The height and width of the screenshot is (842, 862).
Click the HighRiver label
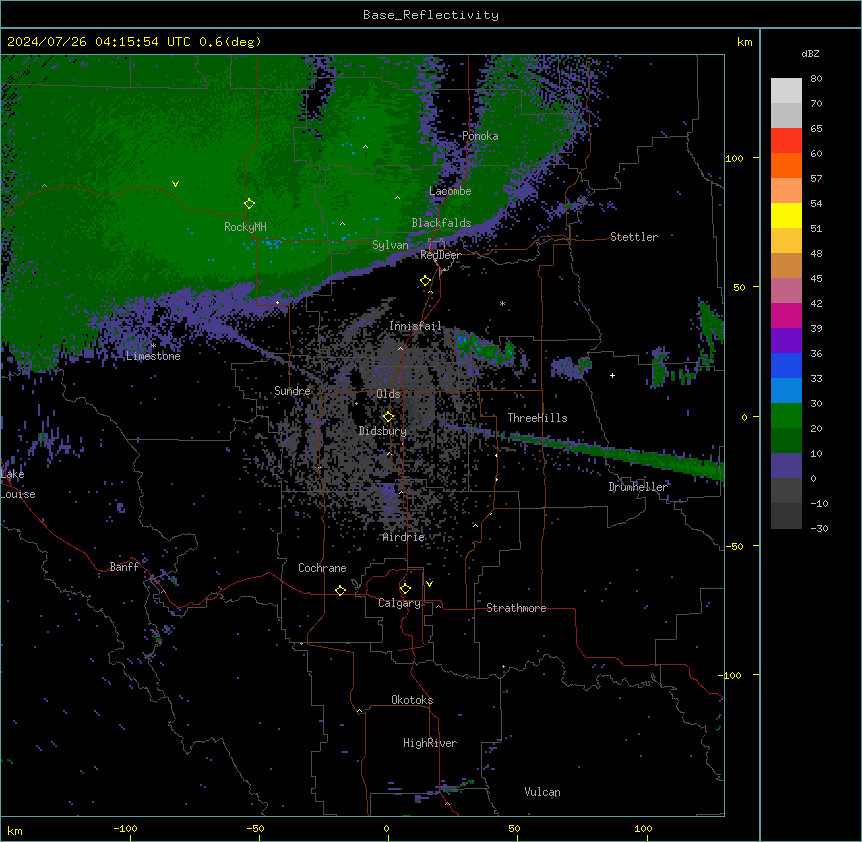pos(430,743)
